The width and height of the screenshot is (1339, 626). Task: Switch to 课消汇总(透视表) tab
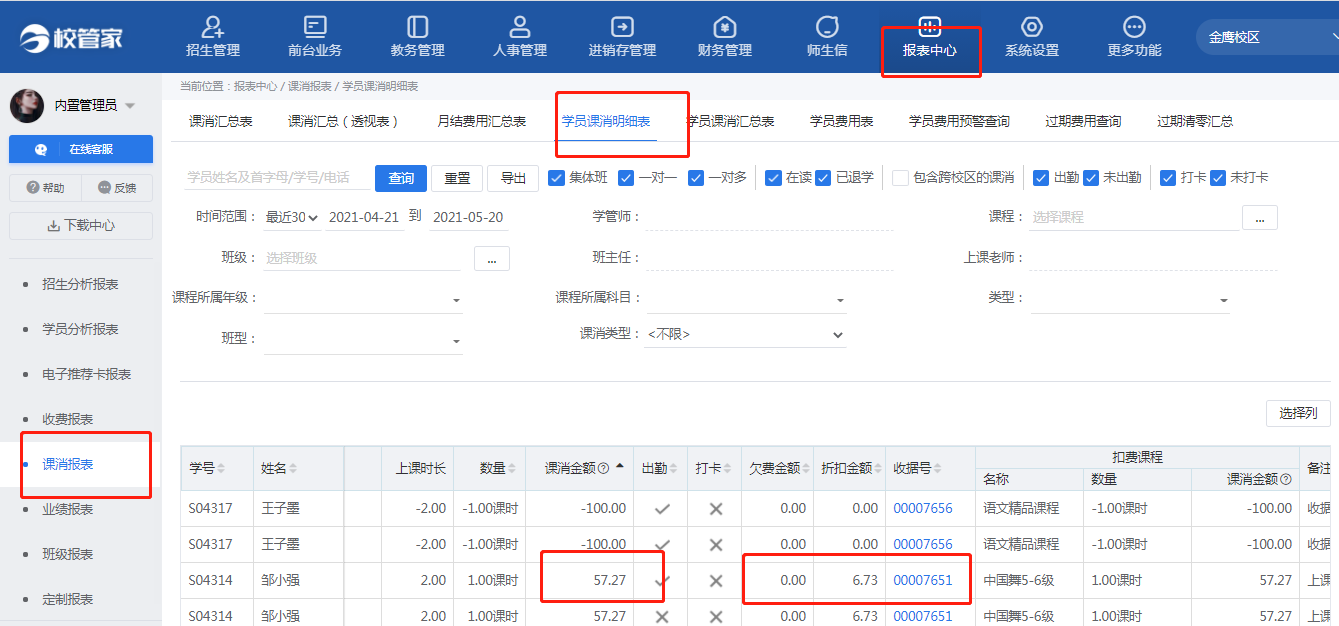[344, 121]
